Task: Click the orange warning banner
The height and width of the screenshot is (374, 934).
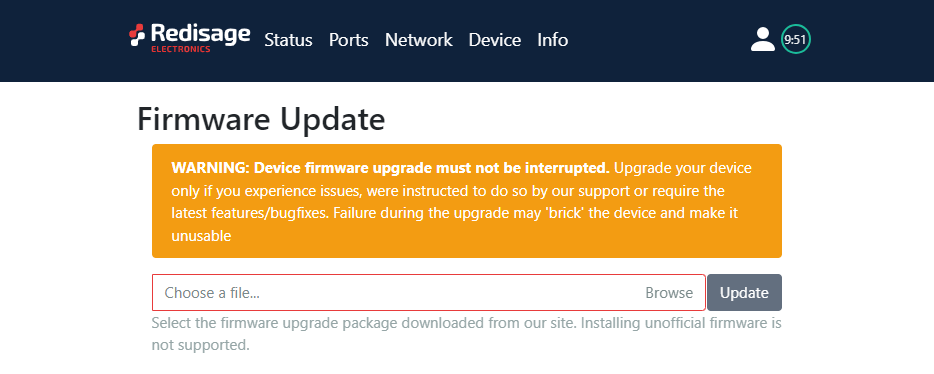Action: tap(466, 201)
